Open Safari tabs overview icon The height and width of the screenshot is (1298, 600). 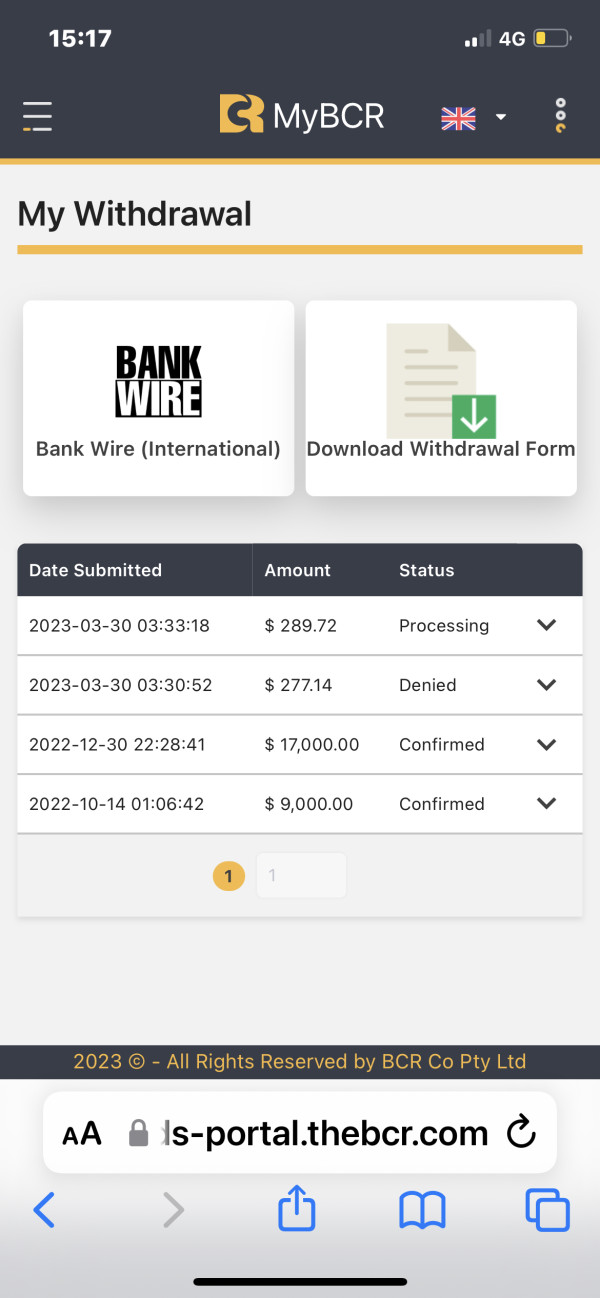[x=547, y=1211]
